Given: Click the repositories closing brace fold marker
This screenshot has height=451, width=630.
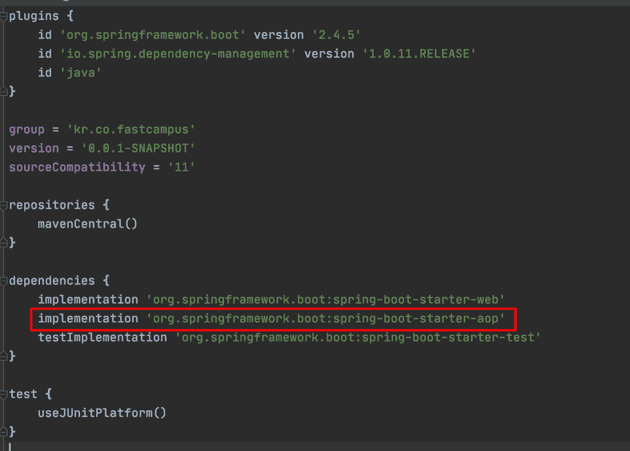Looking at the screenshot, I should click(x=4, y=243).
